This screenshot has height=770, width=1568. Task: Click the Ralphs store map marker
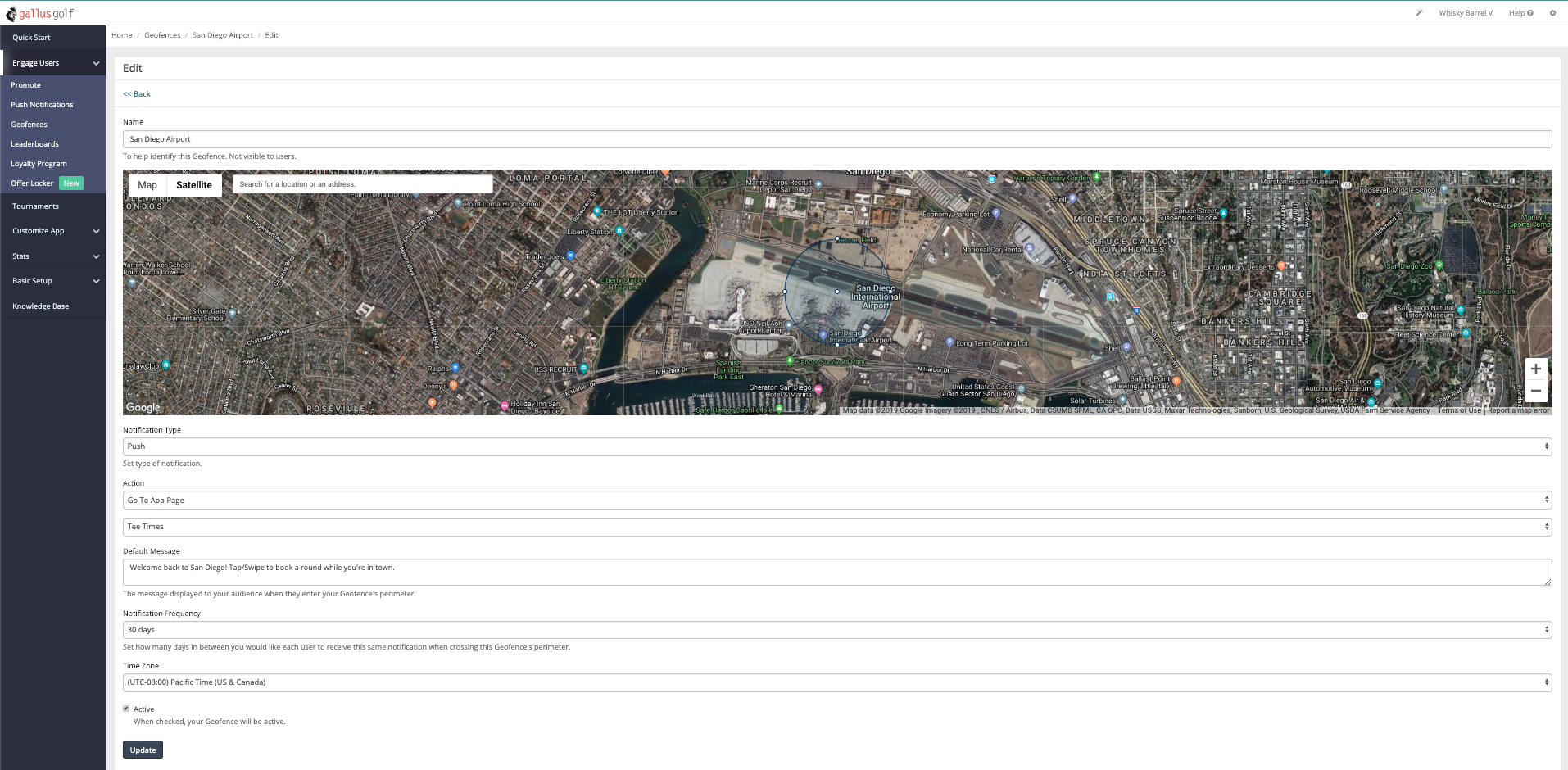coord(455,368)
